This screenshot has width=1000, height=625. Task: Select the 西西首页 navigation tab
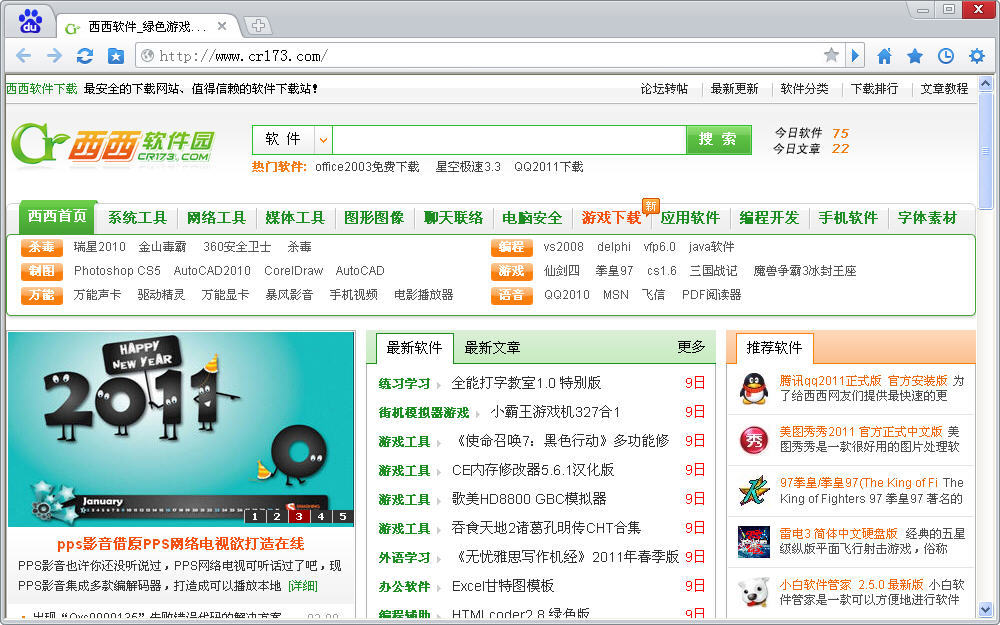click(x=57, y=216)
